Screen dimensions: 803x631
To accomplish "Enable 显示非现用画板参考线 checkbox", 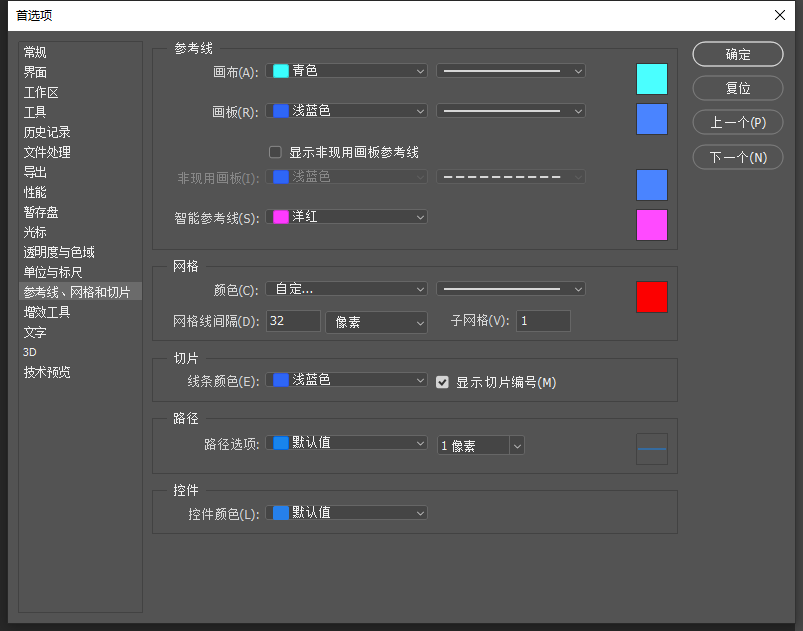I will (276, 152).
